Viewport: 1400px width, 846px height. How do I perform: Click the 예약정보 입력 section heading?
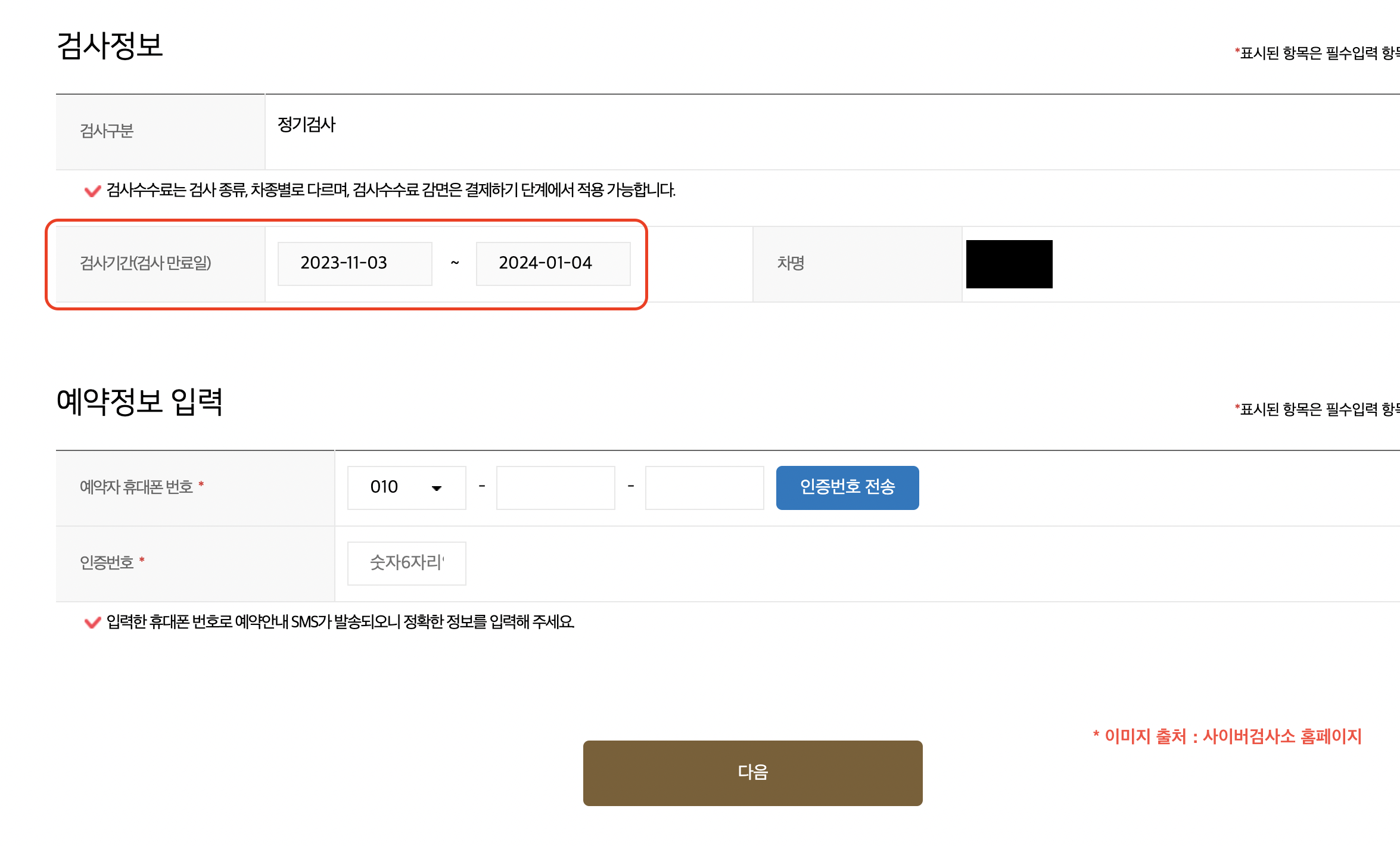tap(141, 405)
